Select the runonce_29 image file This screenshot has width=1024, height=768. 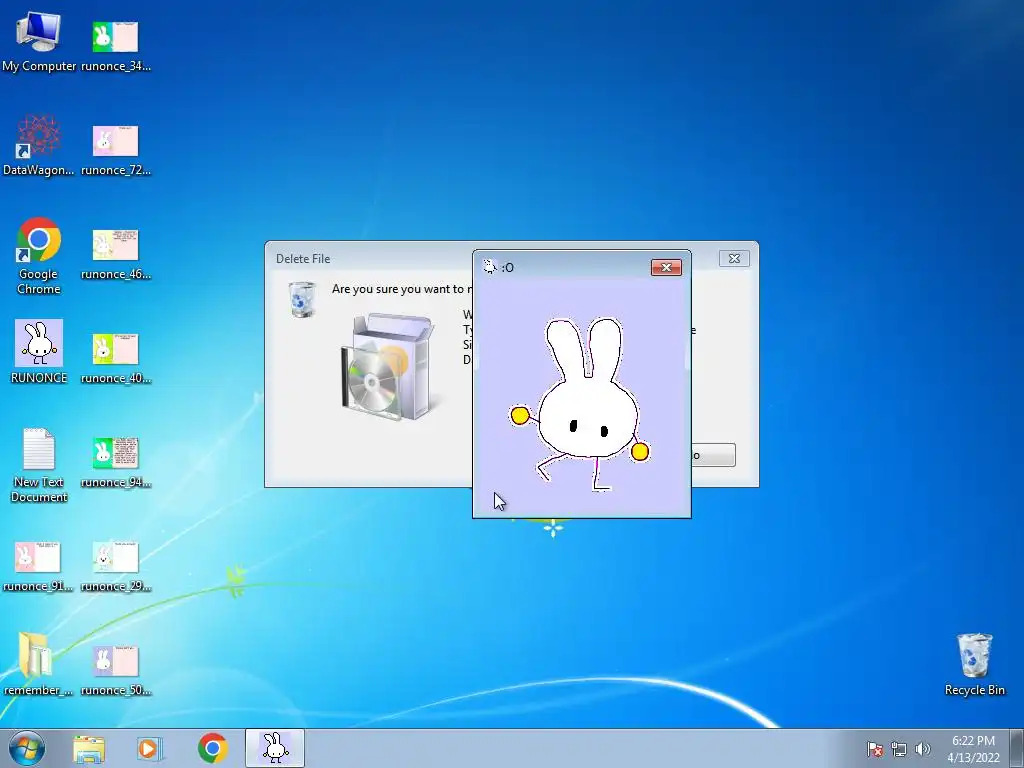point(116,566)
